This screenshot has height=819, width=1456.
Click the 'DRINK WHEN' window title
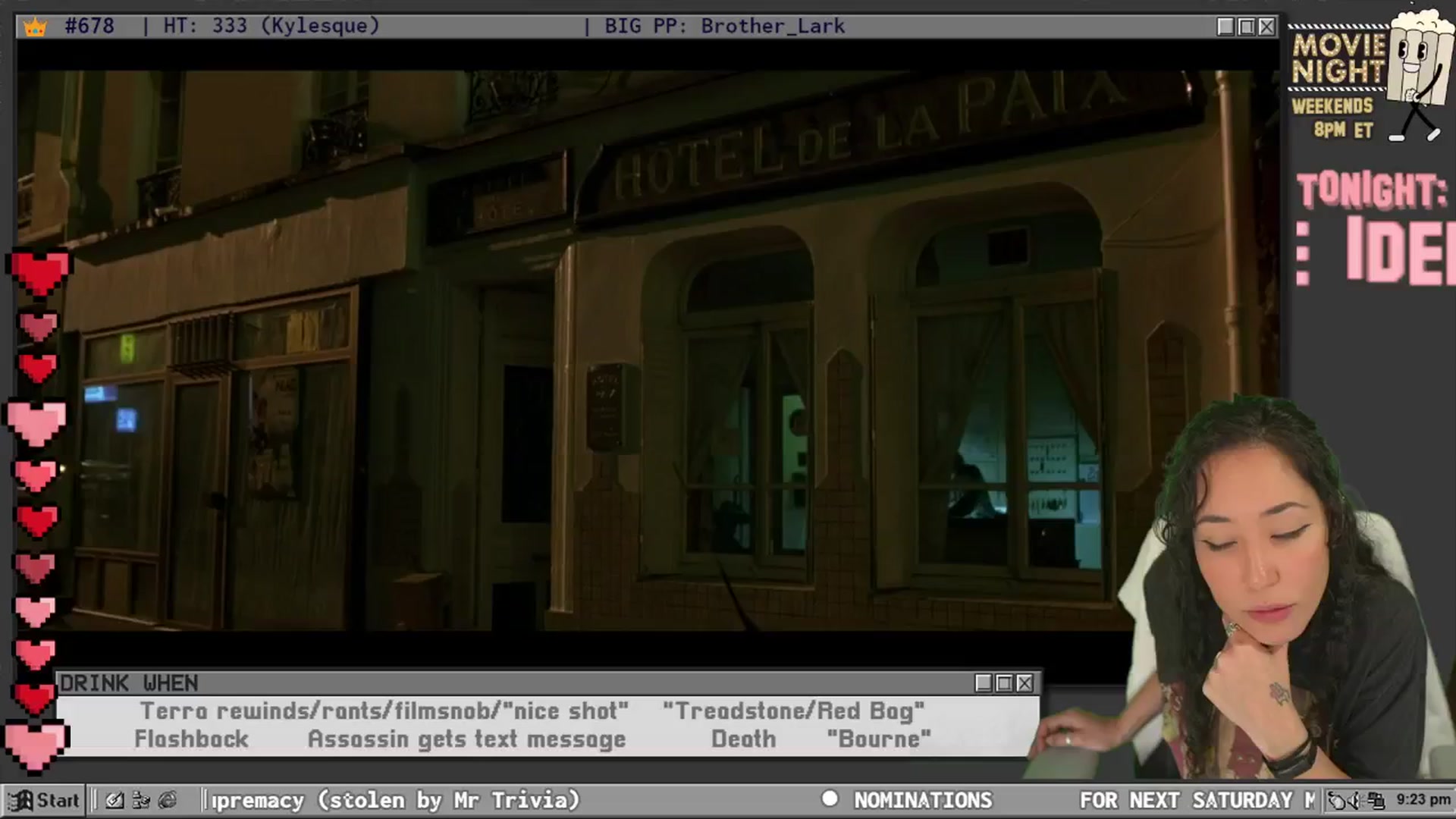pyautogui.click(x=129, y=683)
